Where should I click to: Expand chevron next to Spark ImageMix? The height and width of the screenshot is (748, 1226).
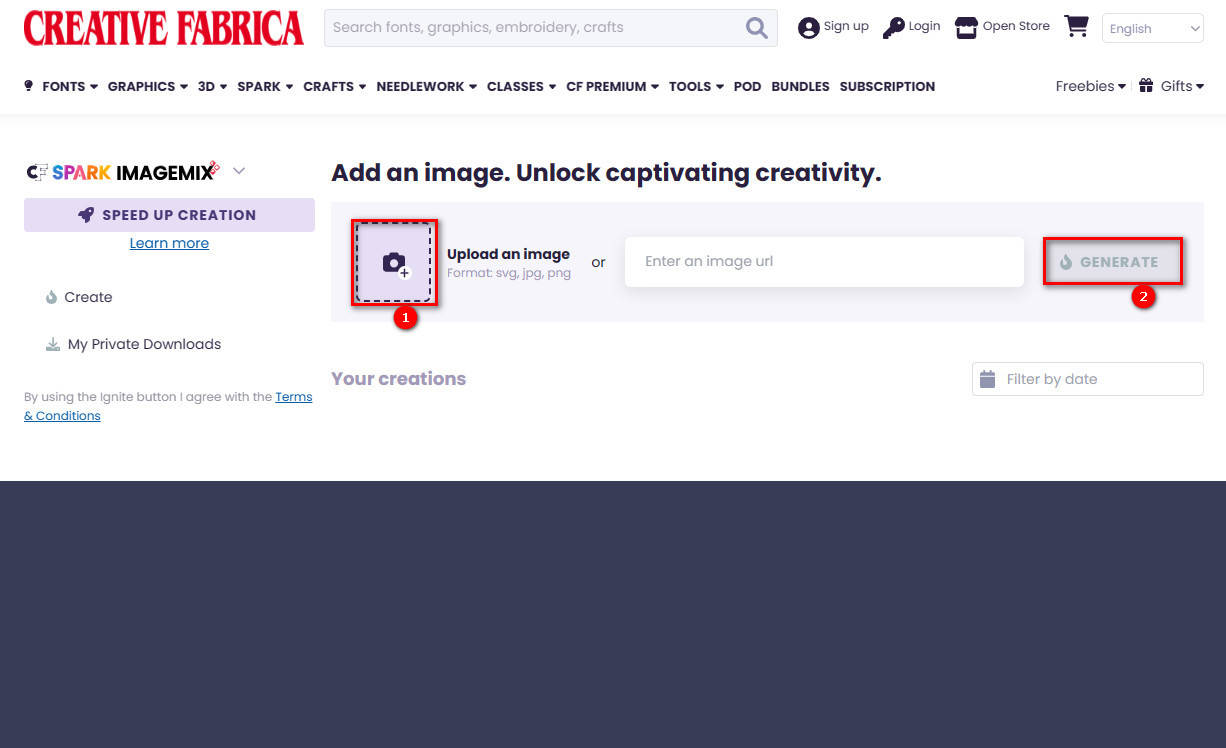pyautogui.click(x=239, y=171)
